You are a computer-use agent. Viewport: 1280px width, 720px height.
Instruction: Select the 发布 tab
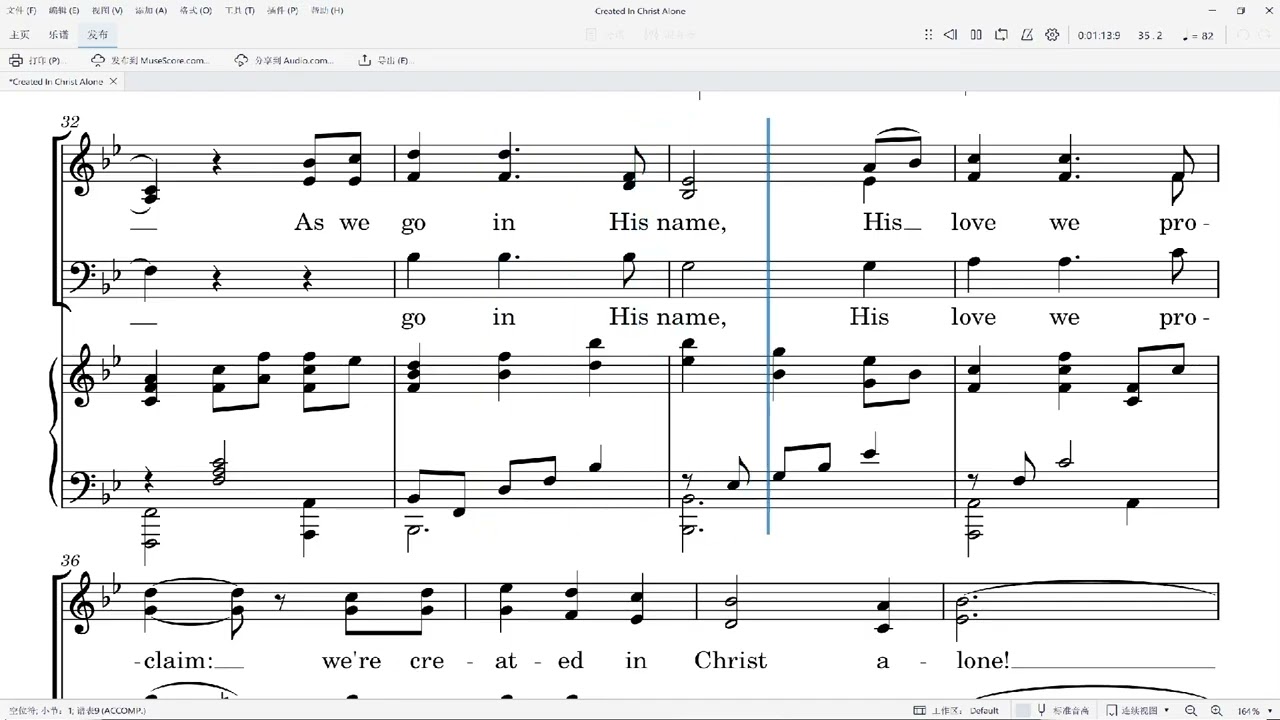pyautogui.click(x=98, y=35)
